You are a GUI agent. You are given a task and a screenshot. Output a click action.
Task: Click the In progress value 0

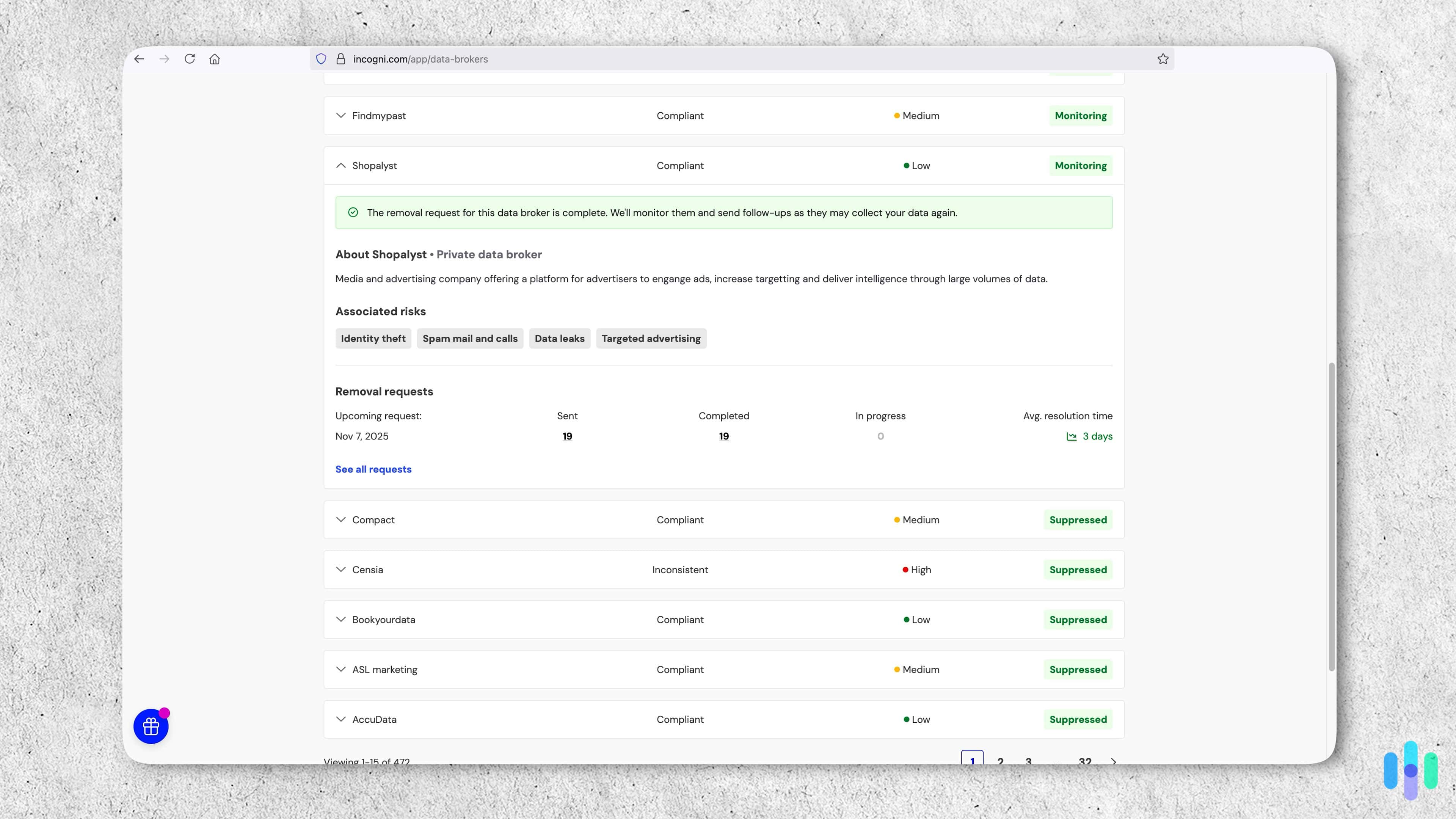pos(880,436)
